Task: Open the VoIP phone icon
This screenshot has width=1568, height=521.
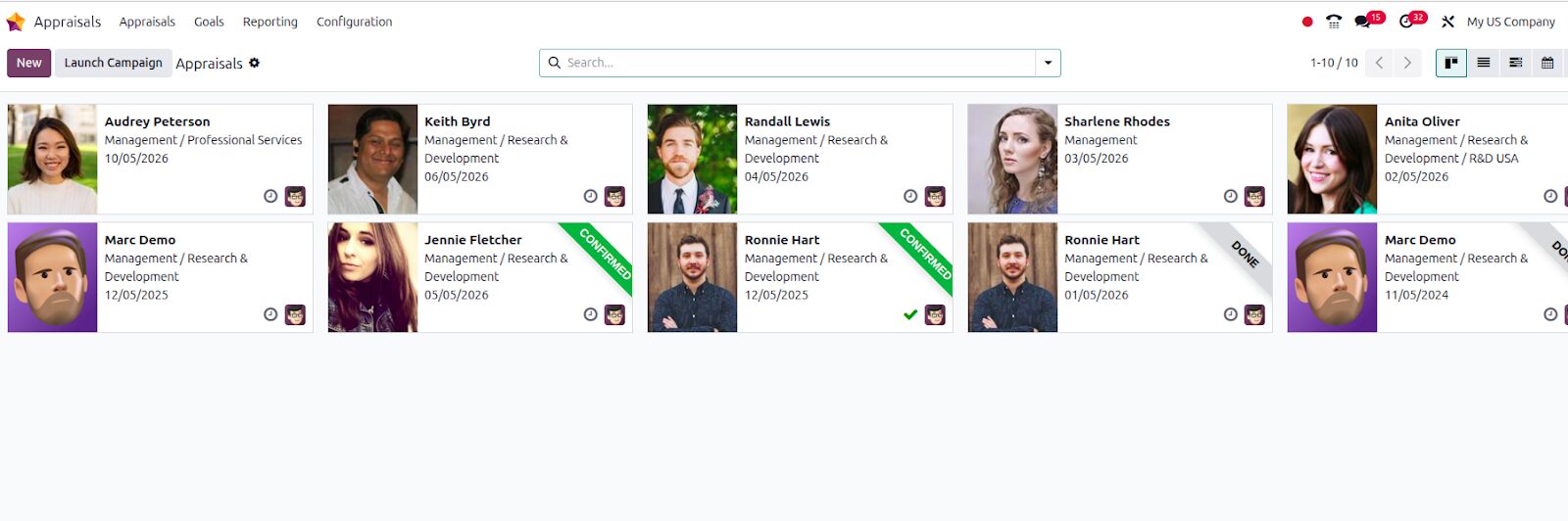Action: click(1334, 22)
